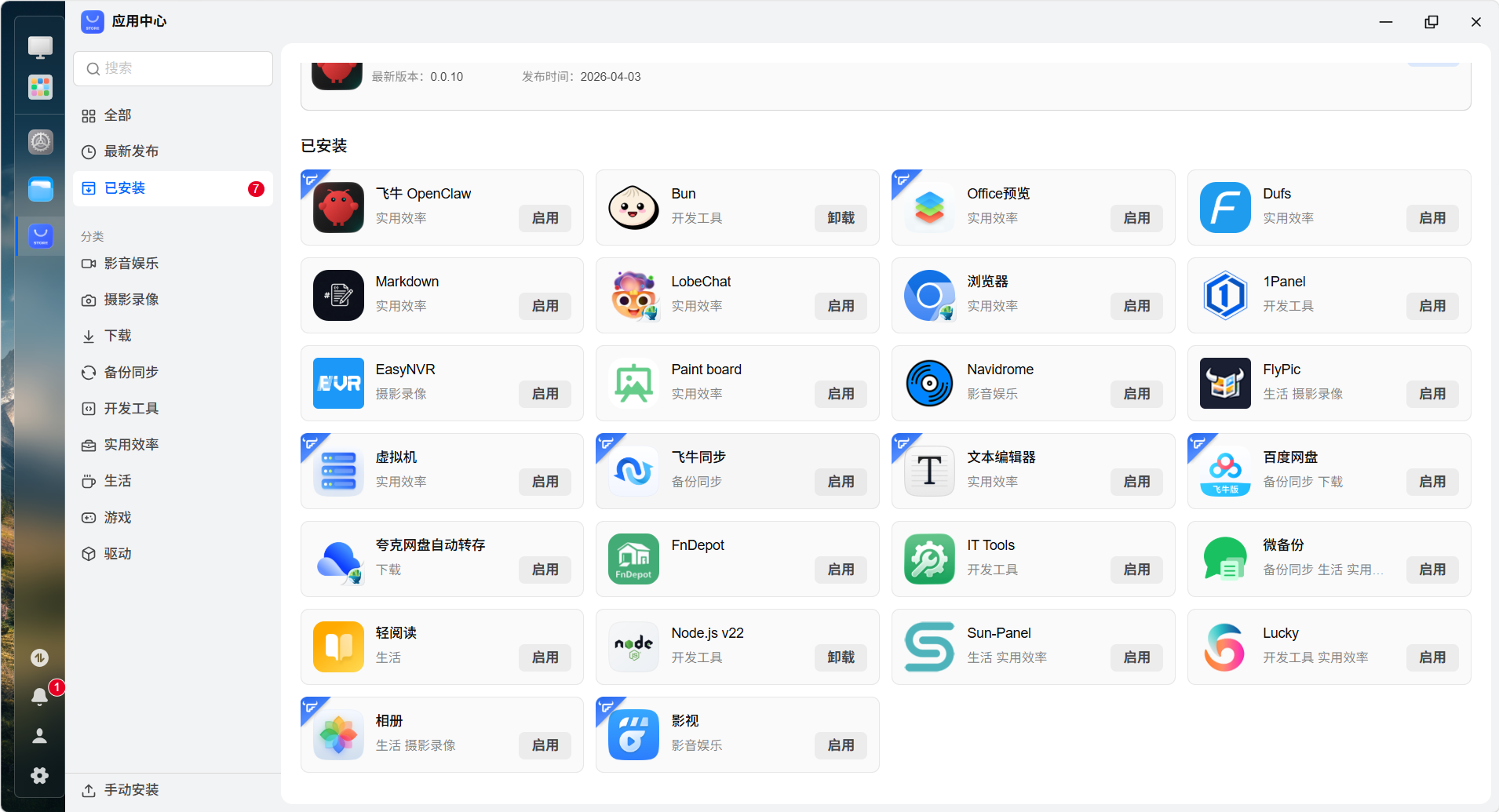1499x812 pixels.
Task: Open the file manager icon in the dock
Action: (x=39, y=189)
